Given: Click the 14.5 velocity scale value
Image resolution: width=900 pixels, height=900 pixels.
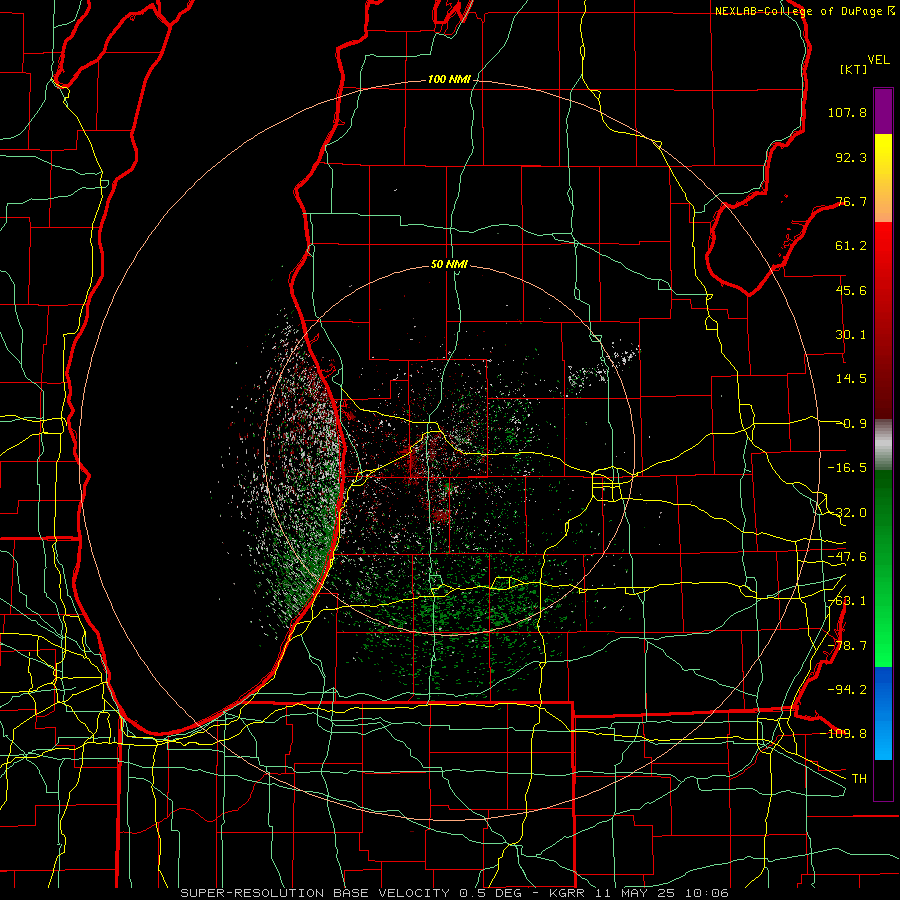Looking at the screenshot, I should [851, 379].
